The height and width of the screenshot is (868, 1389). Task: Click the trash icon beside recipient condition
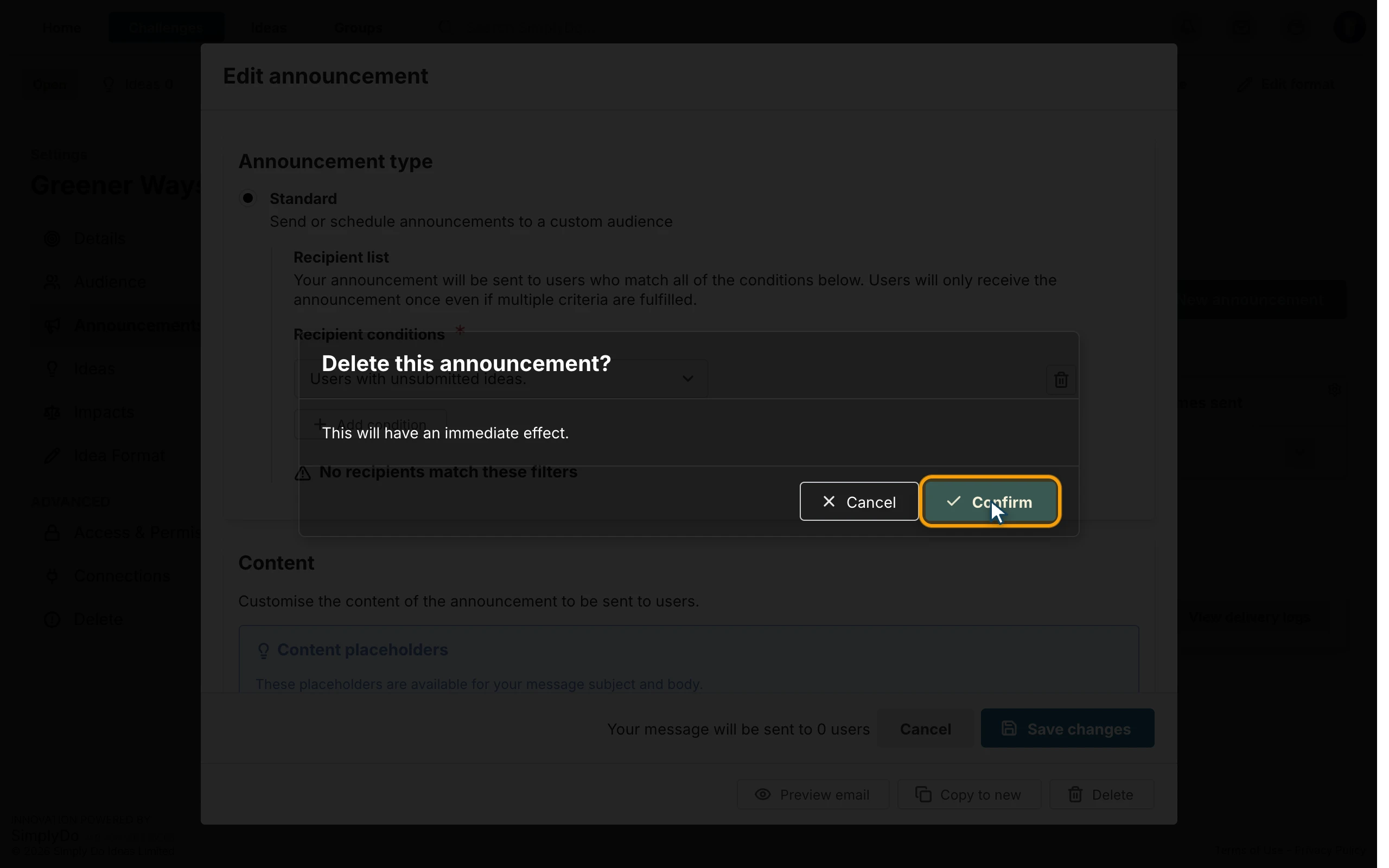coord(1061,379)
